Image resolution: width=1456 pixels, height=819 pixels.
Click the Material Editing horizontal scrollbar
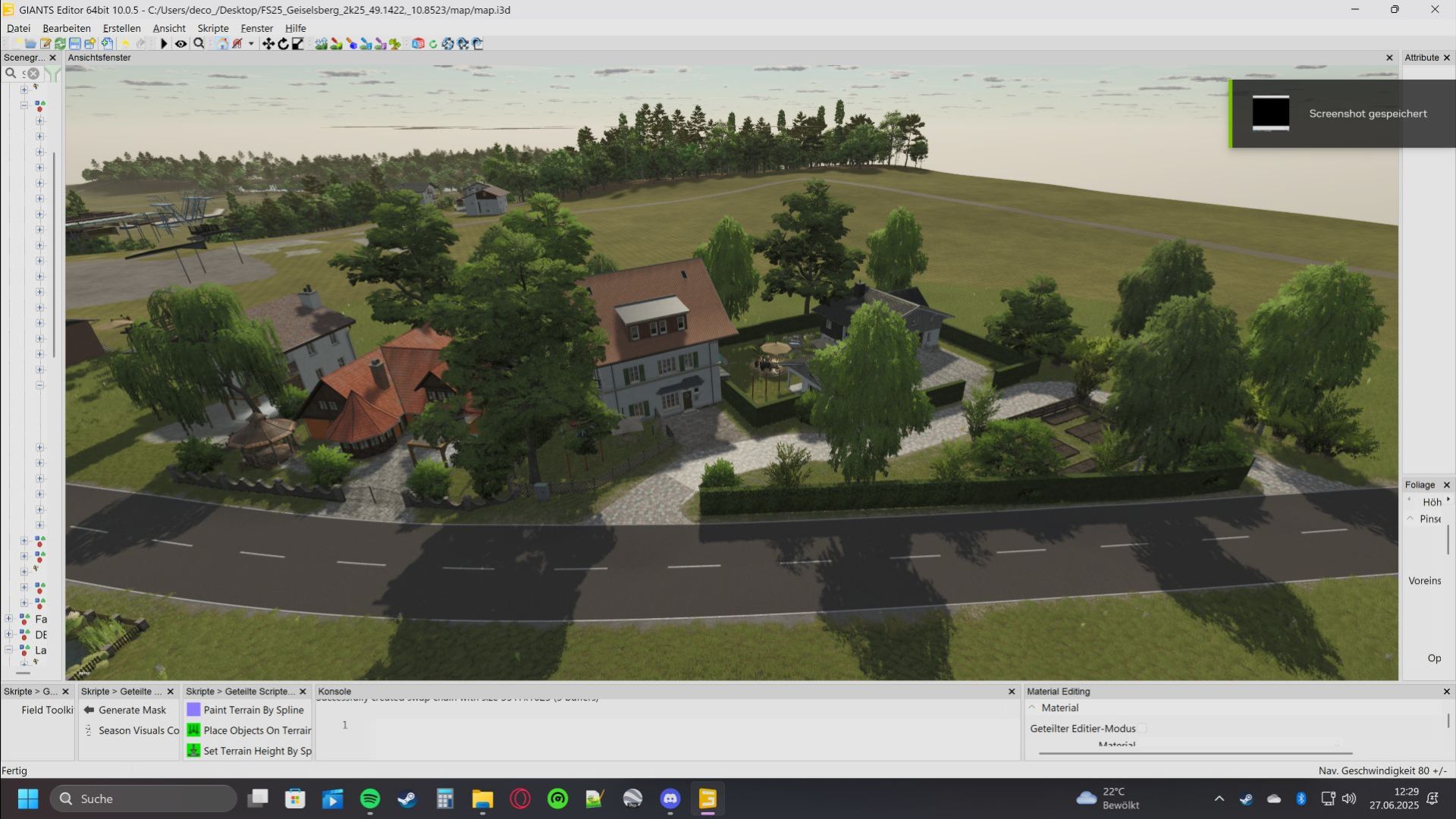click(x=1194, y=753)
